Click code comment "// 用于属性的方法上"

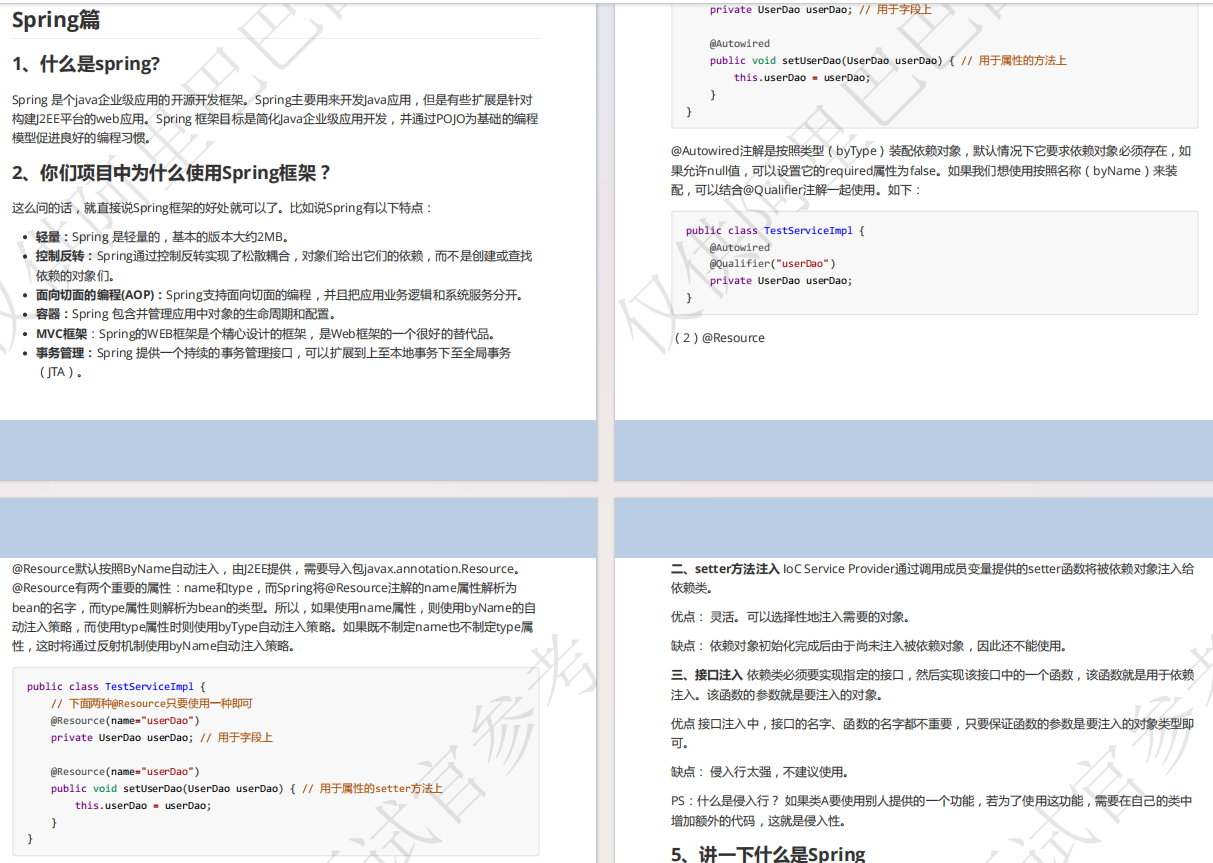click(x=1013, y=60)
